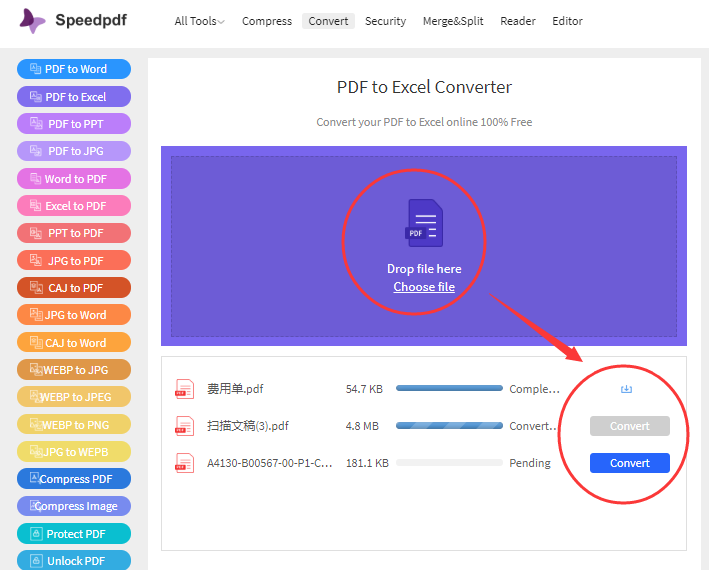Select the JPG to WEPB tool
The height and width of the screenshot is (570, 709).
click(74, 452)
